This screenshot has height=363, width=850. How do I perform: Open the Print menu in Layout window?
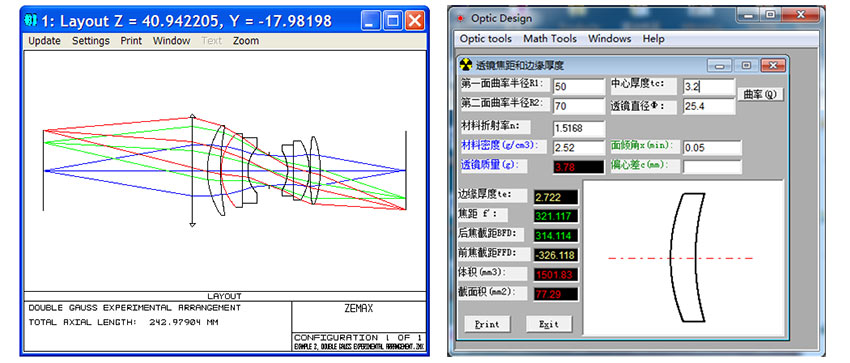point(131,41)
